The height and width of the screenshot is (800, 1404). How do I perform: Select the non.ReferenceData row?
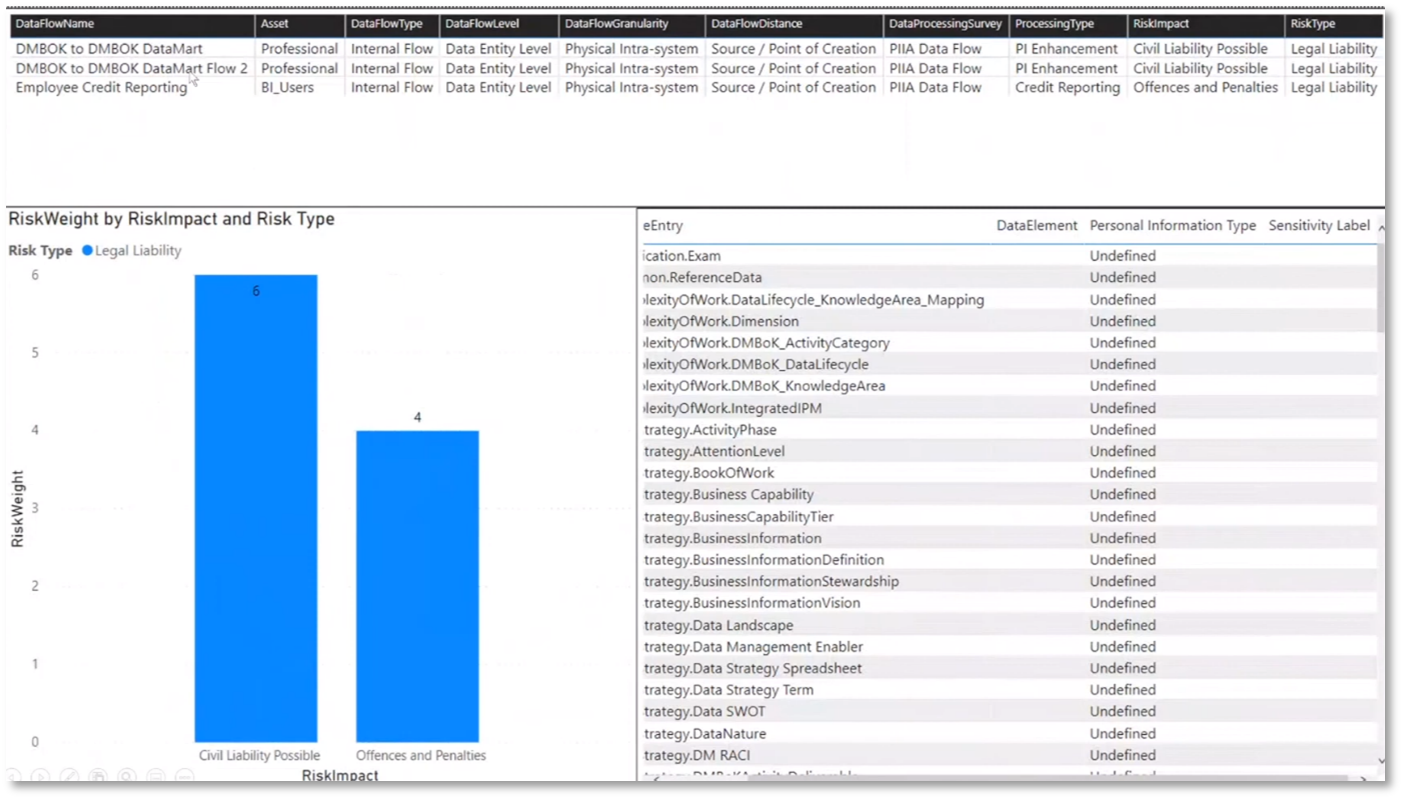pos(1008,277)
